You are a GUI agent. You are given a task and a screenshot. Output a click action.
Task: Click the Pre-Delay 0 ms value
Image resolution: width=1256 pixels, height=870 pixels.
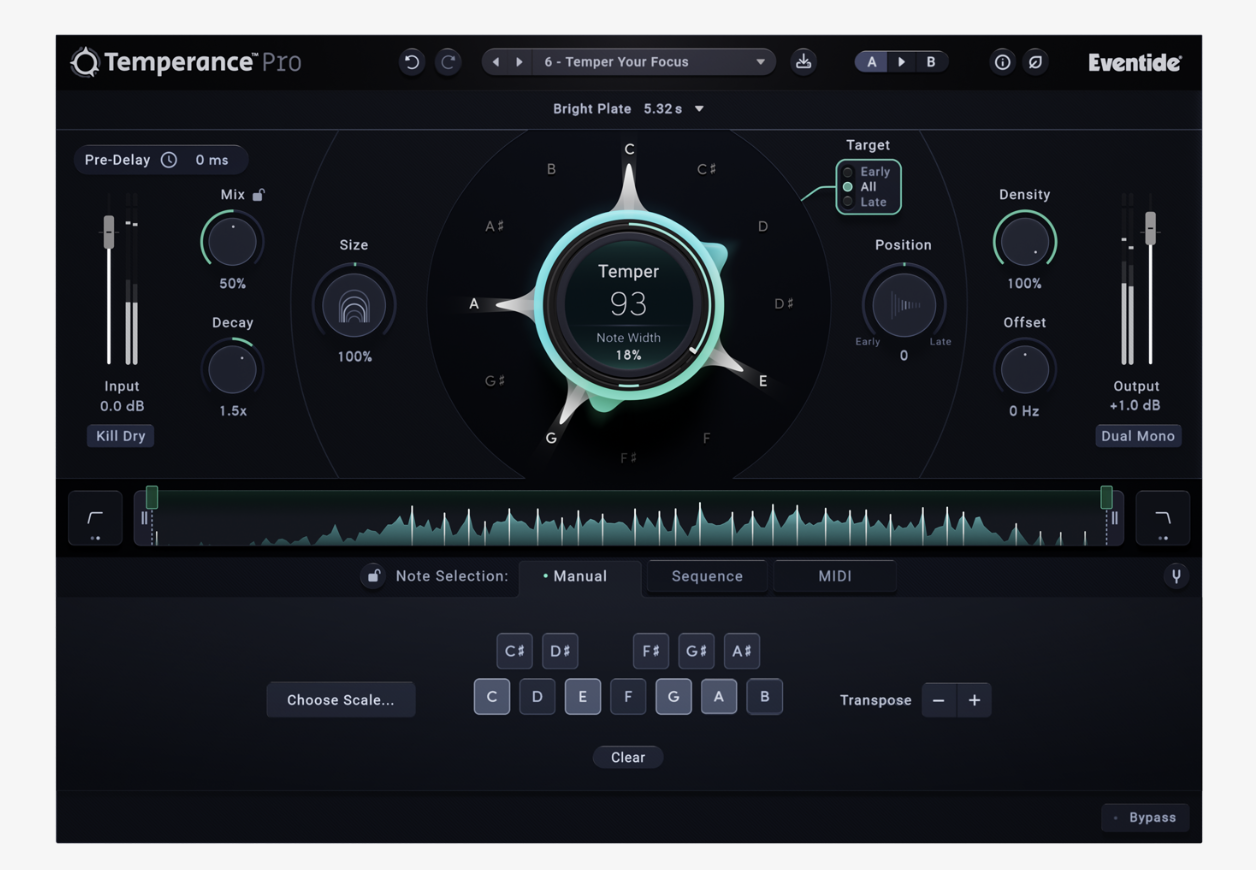(x=212, y=160)
